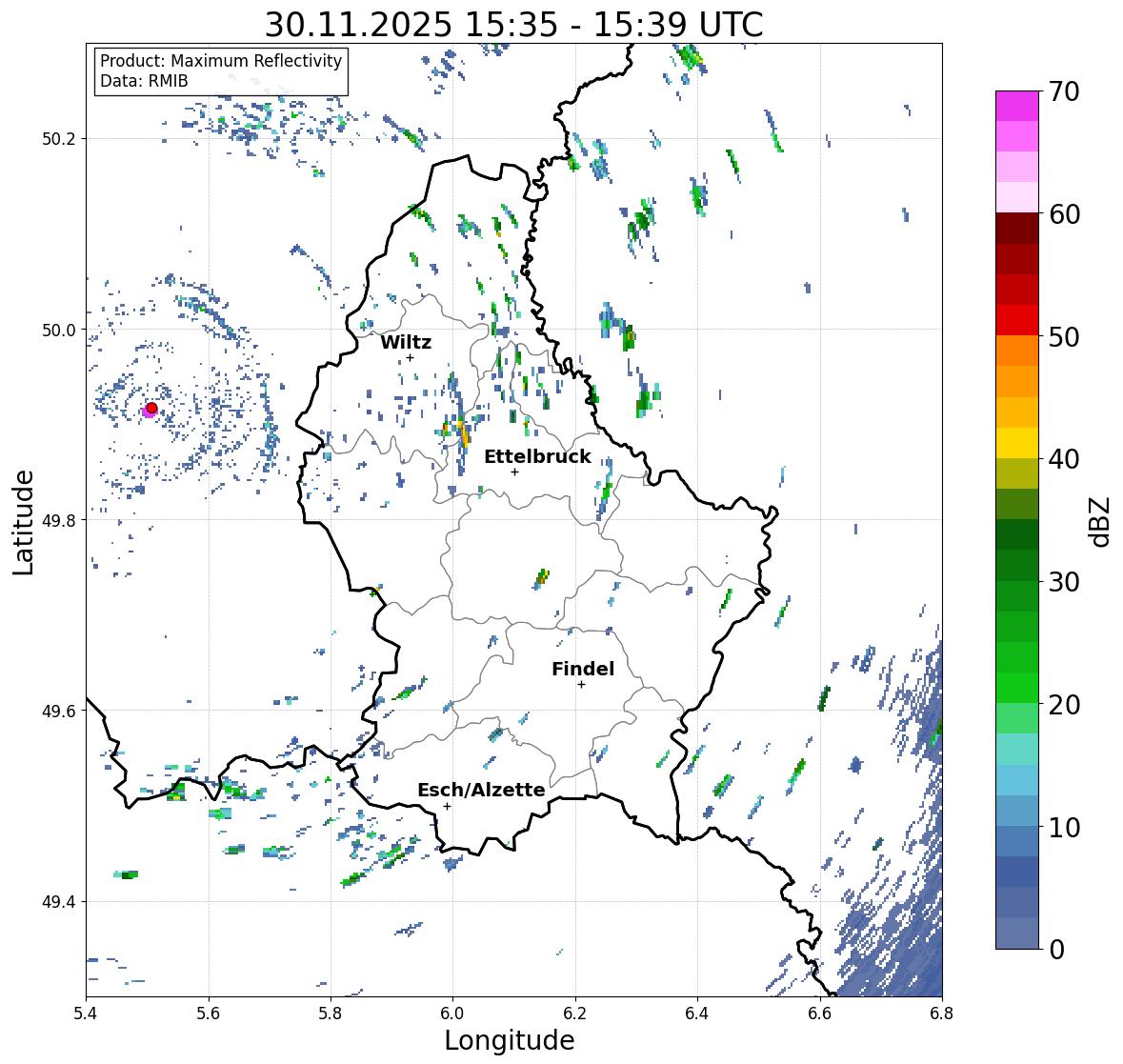Click the 60 tick on the colorbar
This screenshot has height=1064, width=1123.
tap(1064, 214)
